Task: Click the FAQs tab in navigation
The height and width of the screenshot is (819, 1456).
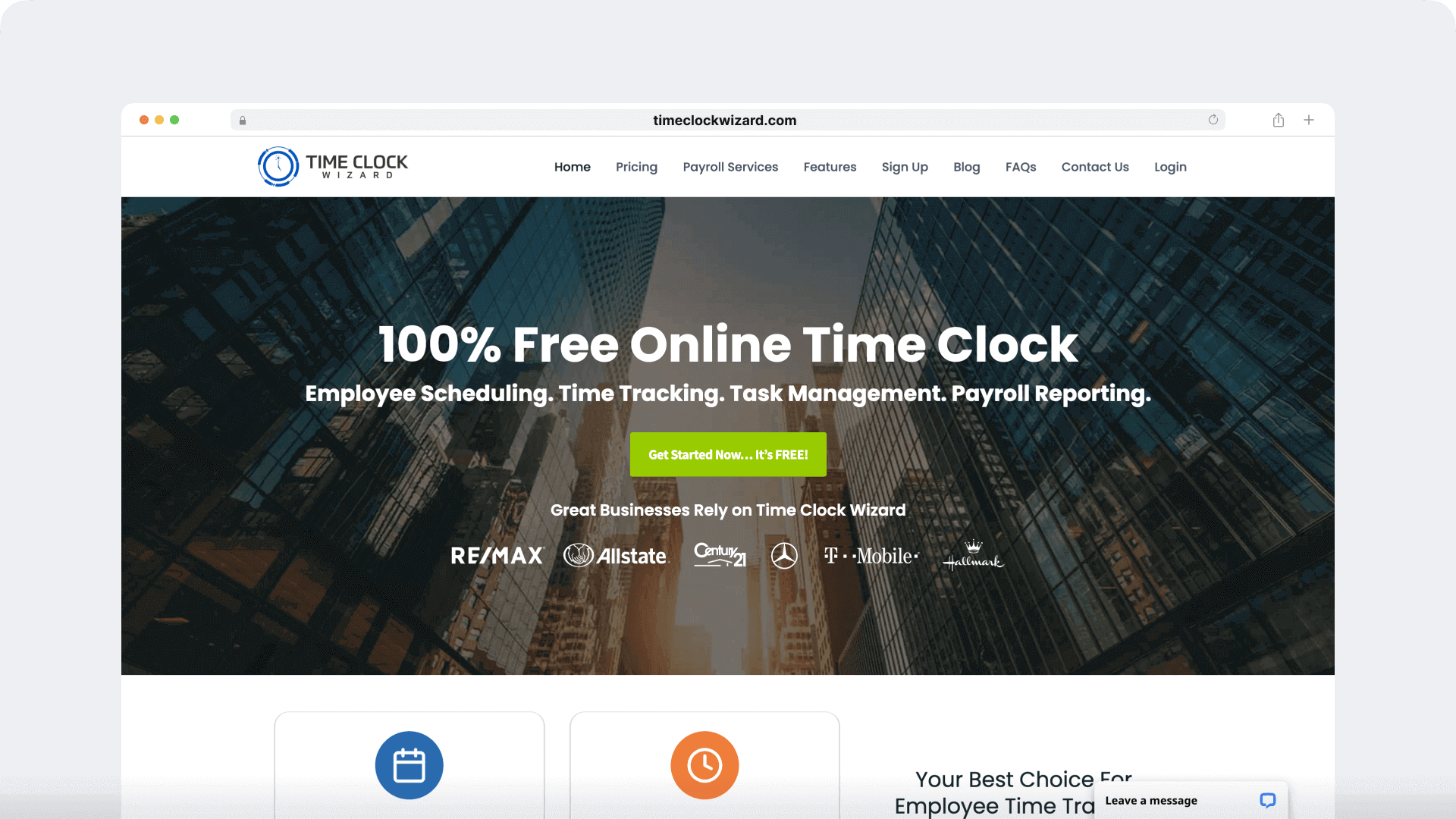Action: (1021, 167)
